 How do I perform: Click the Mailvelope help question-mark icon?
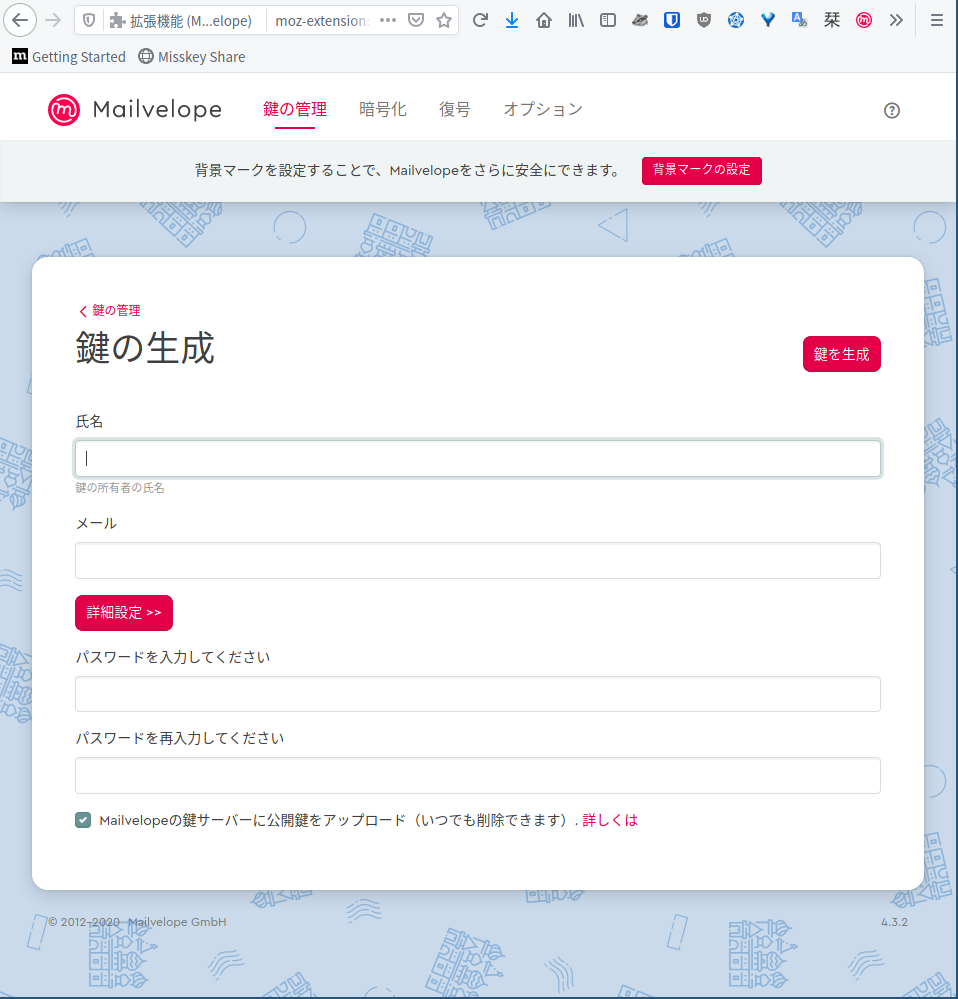892,110
